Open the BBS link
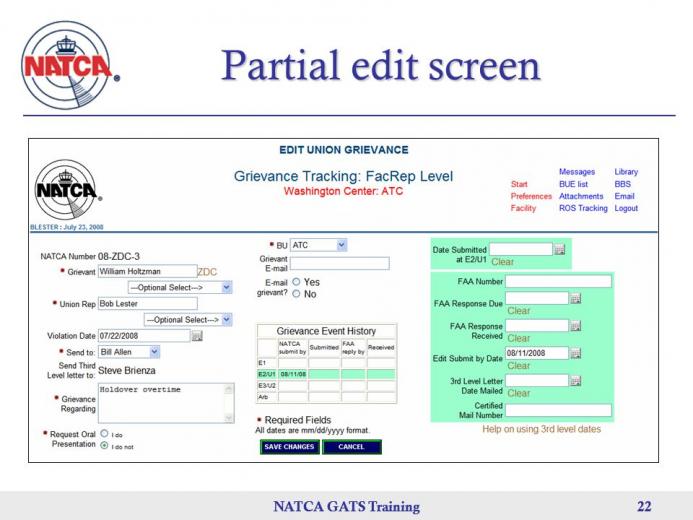Image resolution: width=693 pixels, height=520 pixels. pyautogui.click(x=622, y=184)
